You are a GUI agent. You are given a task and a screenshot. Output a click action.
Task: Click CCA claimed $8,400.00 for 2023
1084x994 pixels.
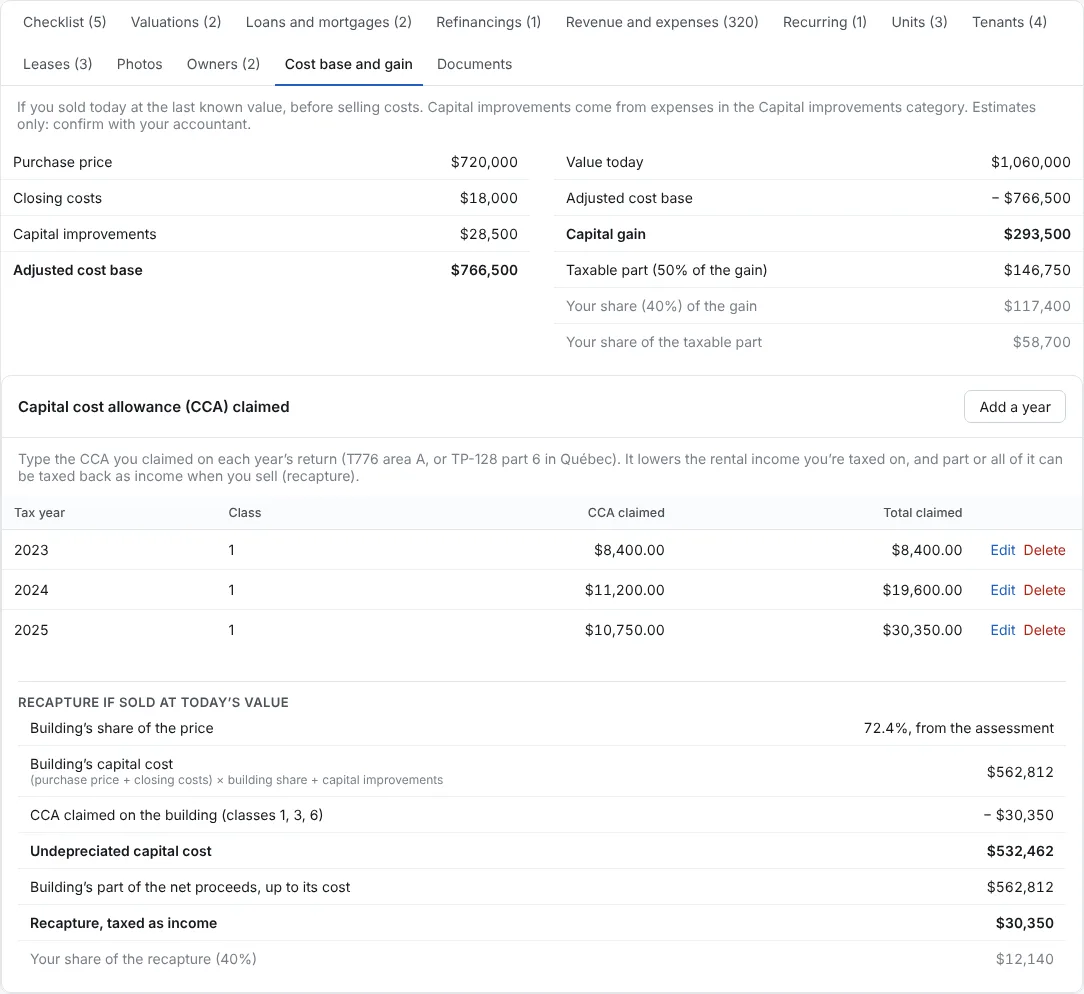(x=629, y=550)
